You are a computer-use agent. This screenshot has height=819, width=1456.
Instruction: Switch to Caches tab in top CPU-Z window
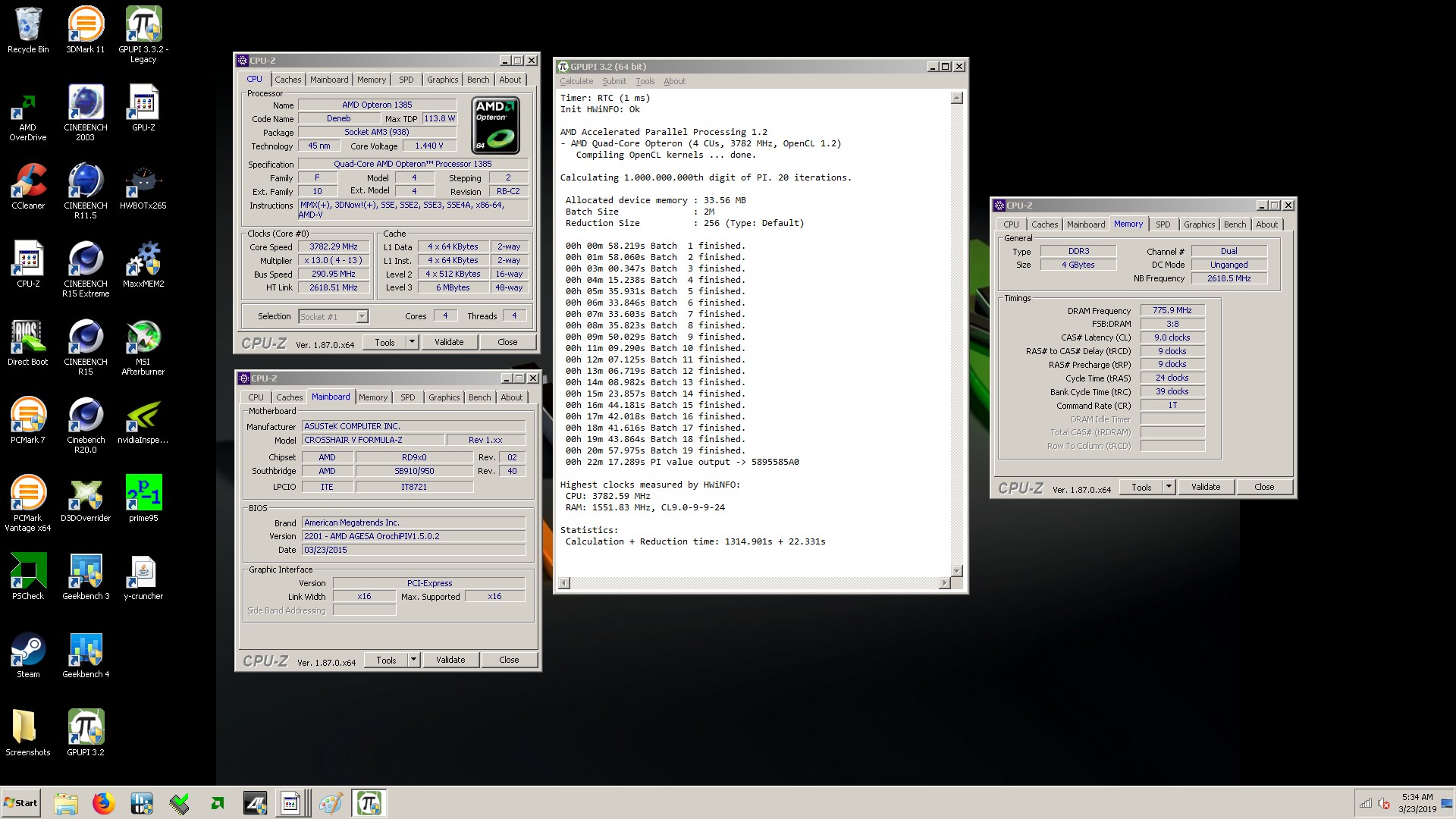pyautogui.click(x=287, y=80)
